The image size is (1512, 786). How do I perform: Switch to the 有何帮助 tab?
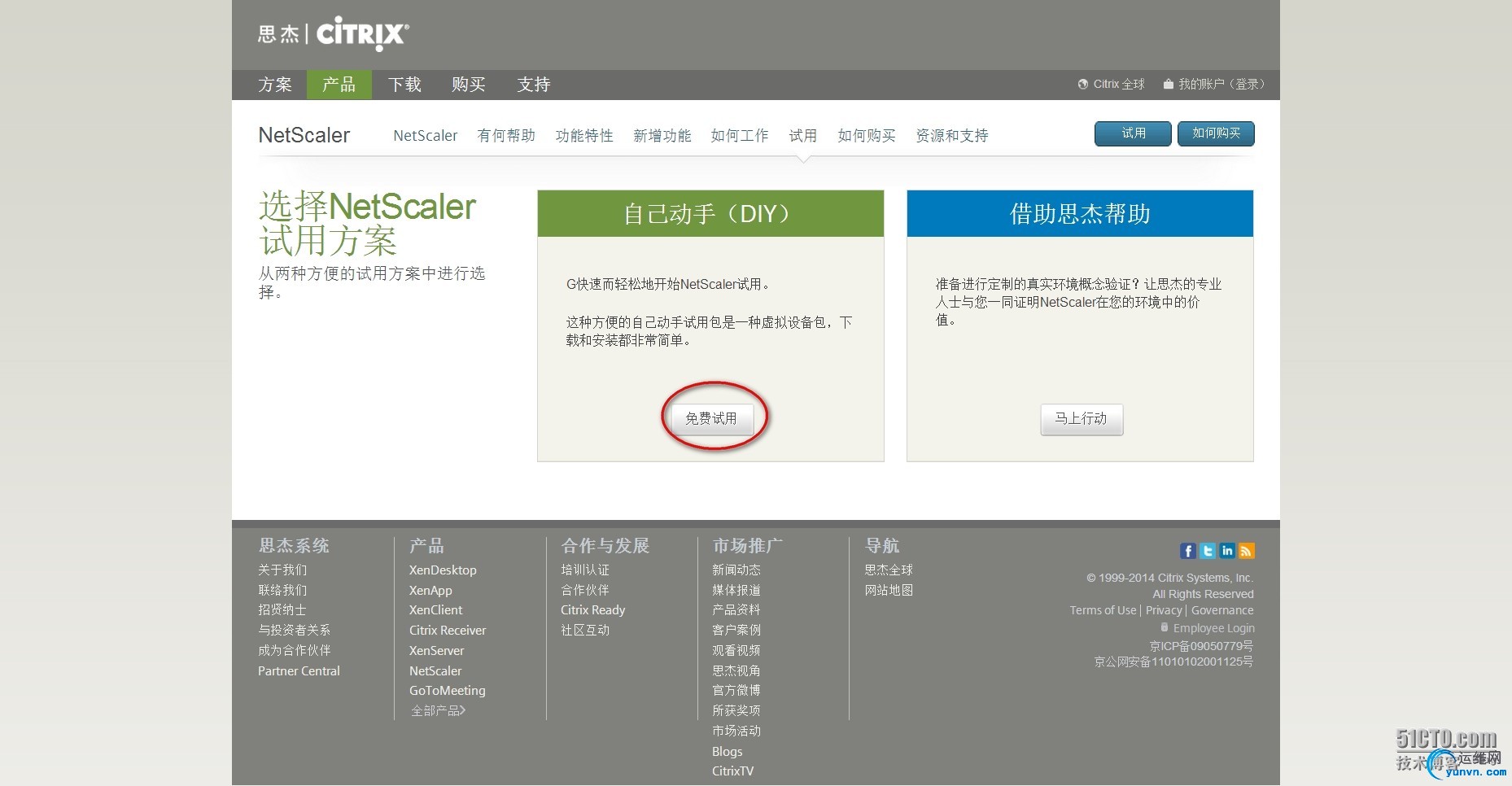pos(506,136)
